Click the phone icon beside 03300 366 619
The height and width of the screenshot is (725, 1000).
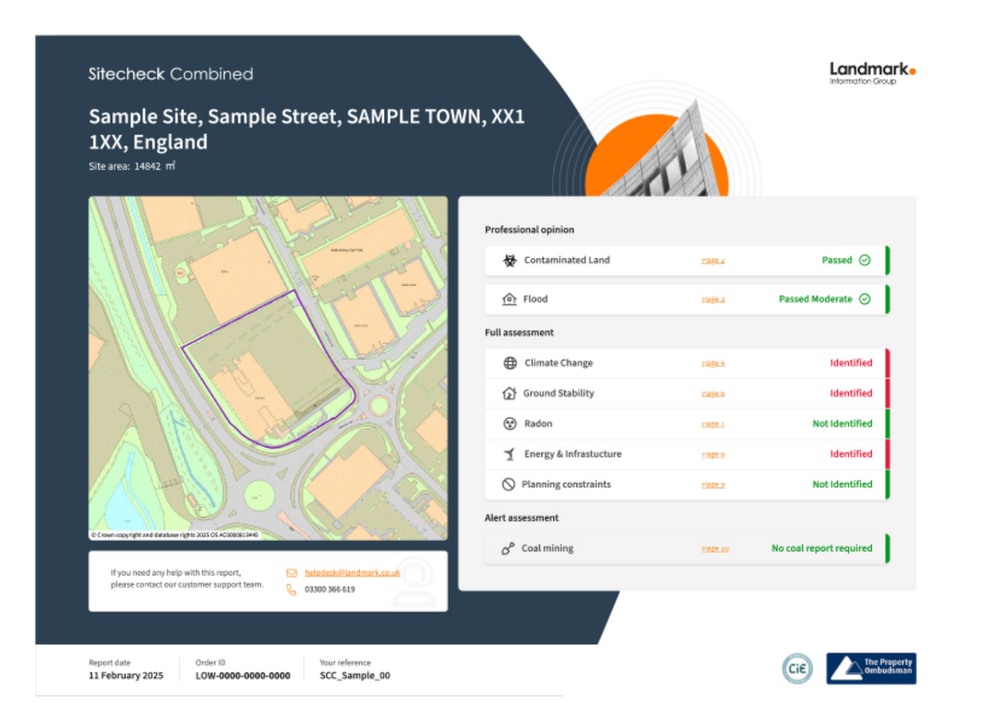(x=291, y=590)
